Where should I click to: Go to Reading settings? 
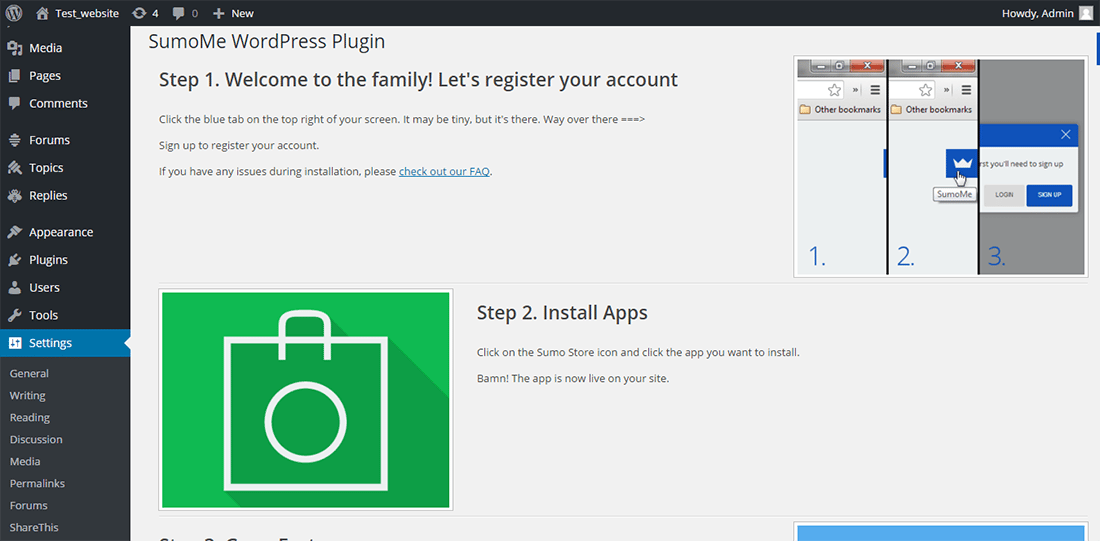pos(29,418)
